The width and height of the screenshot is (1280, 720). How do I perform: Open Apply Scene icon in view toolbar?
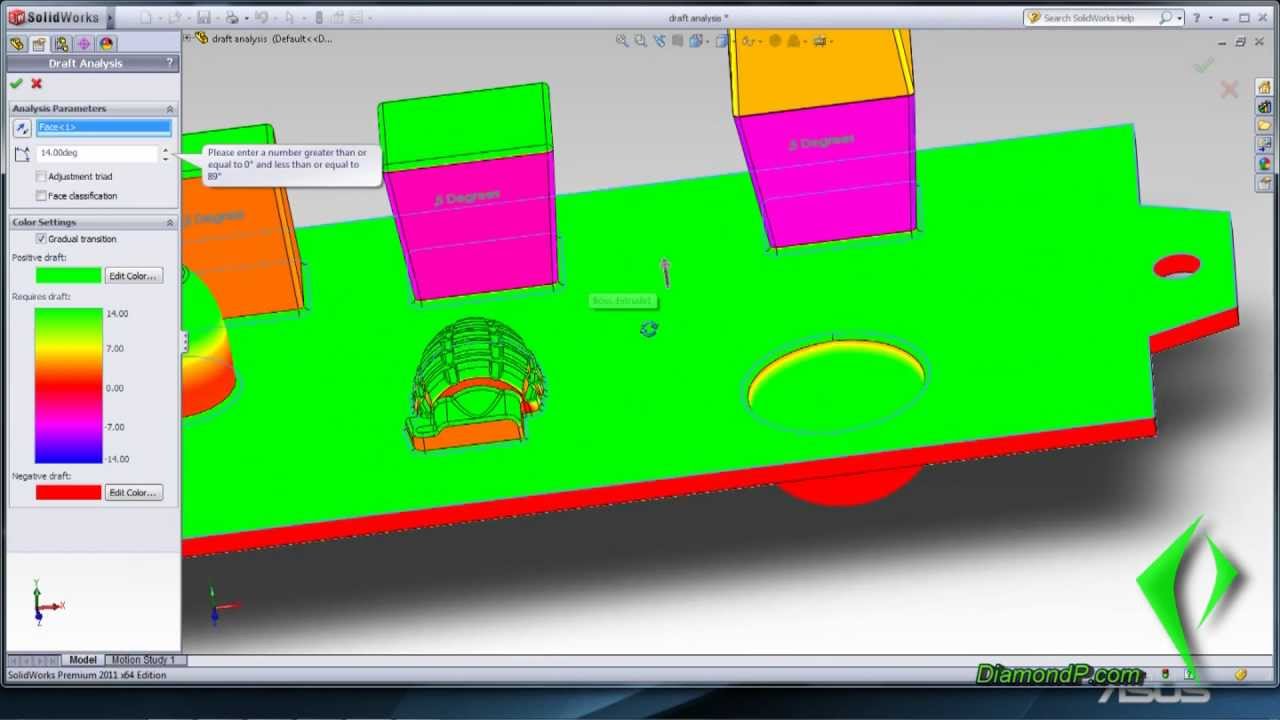tap(794, 41)
